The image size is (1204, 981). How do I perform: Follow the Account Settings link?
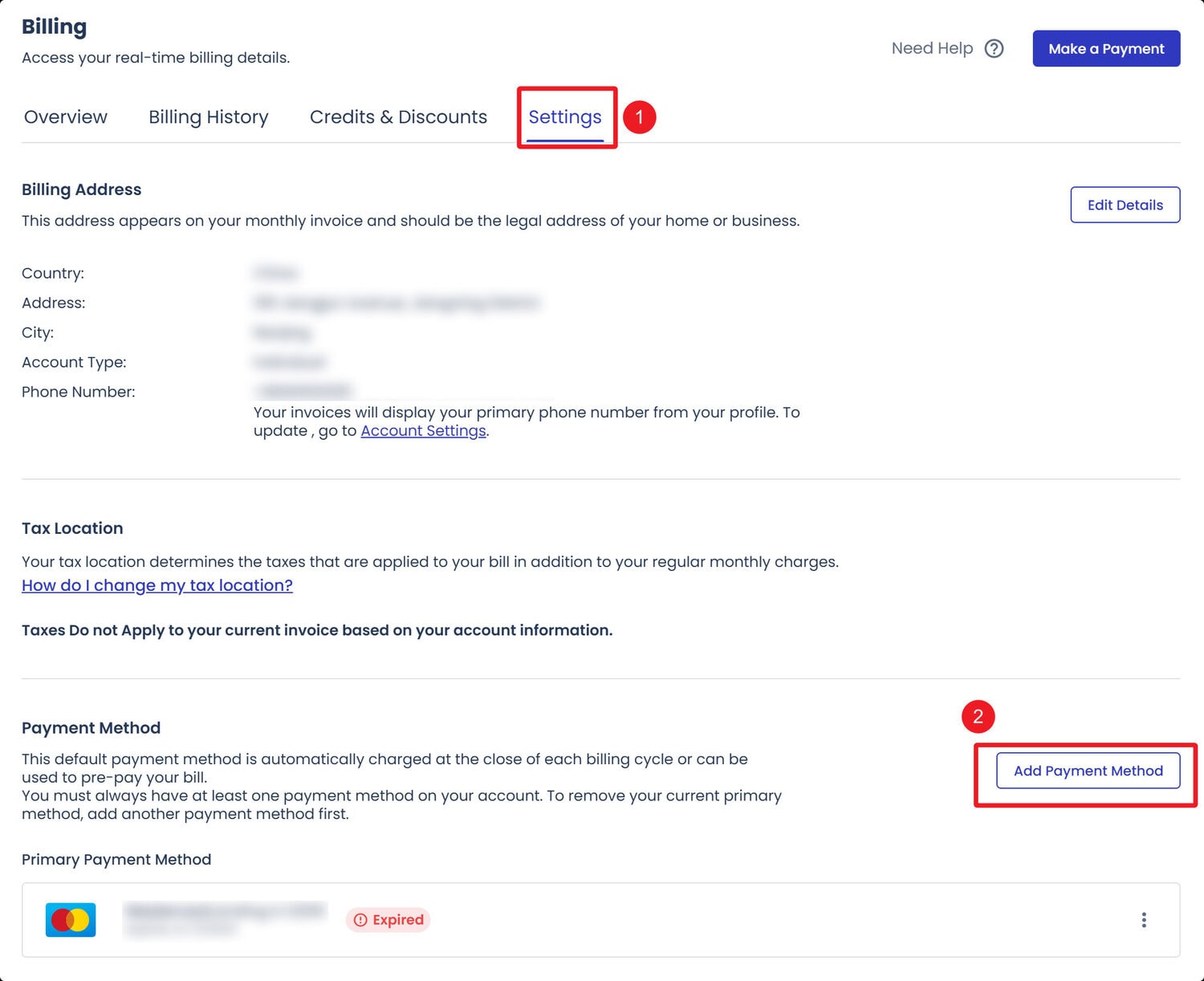(423, 431)
